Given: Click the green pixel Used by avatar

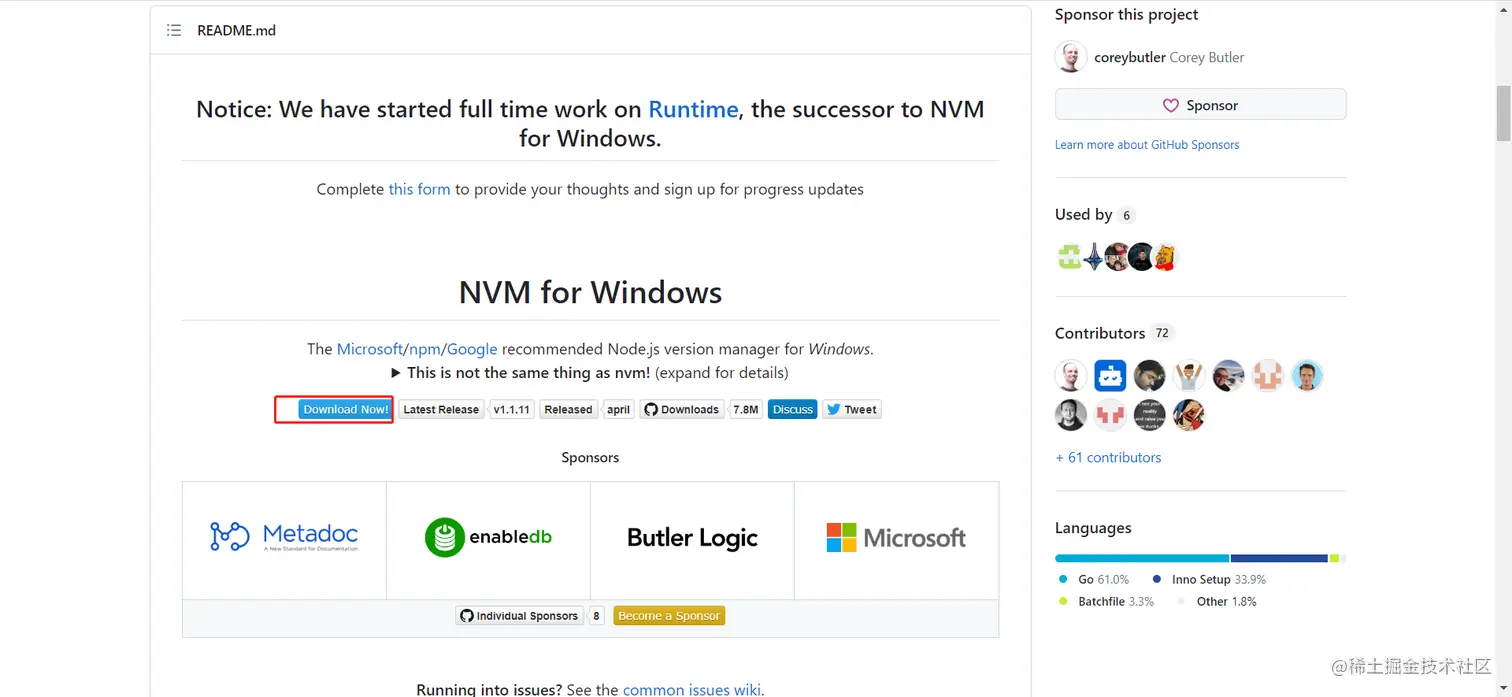Looking at the screenshot, I should coord(1070,257).
